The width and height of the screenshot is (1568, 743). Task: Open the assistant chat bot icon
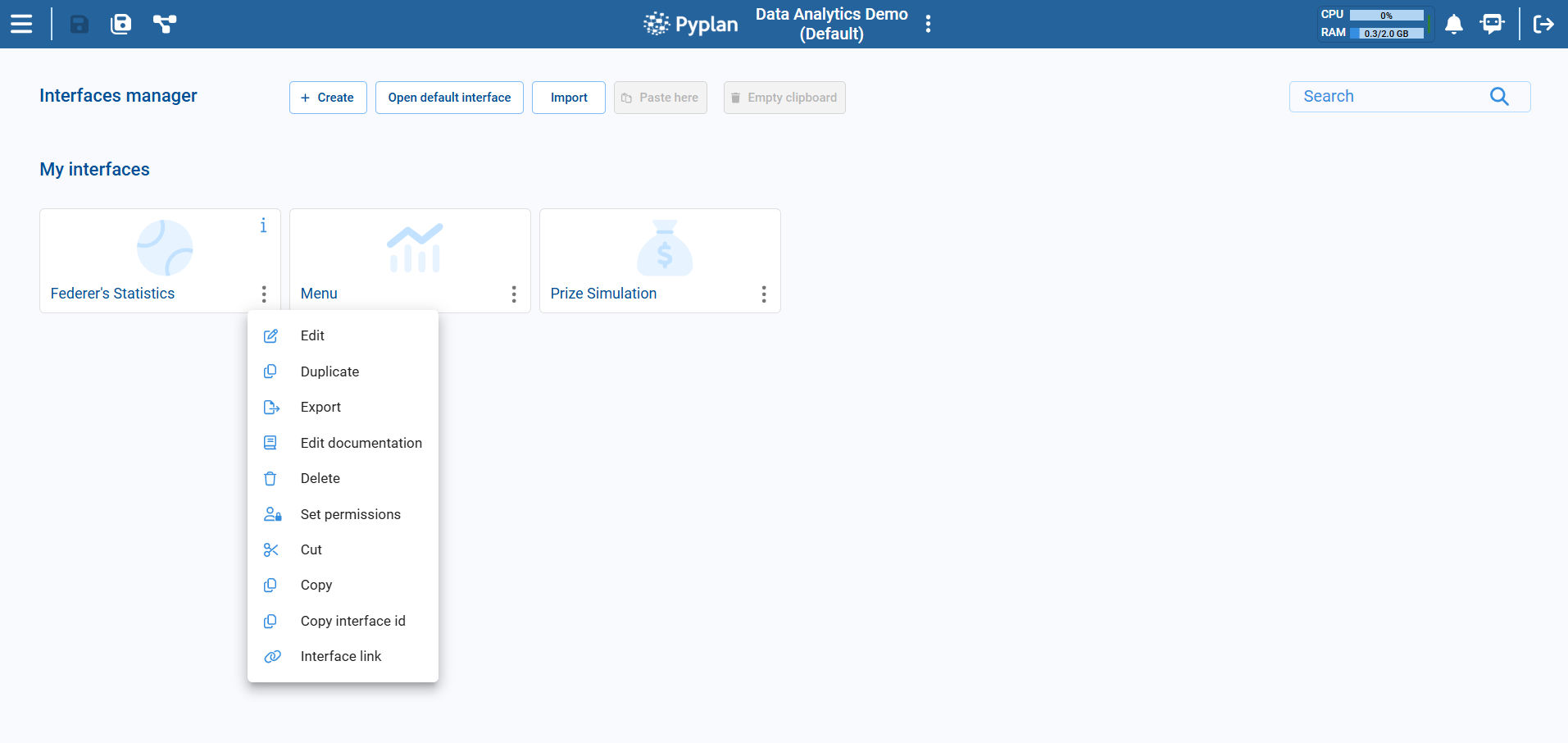click(x=1492, y=24)
